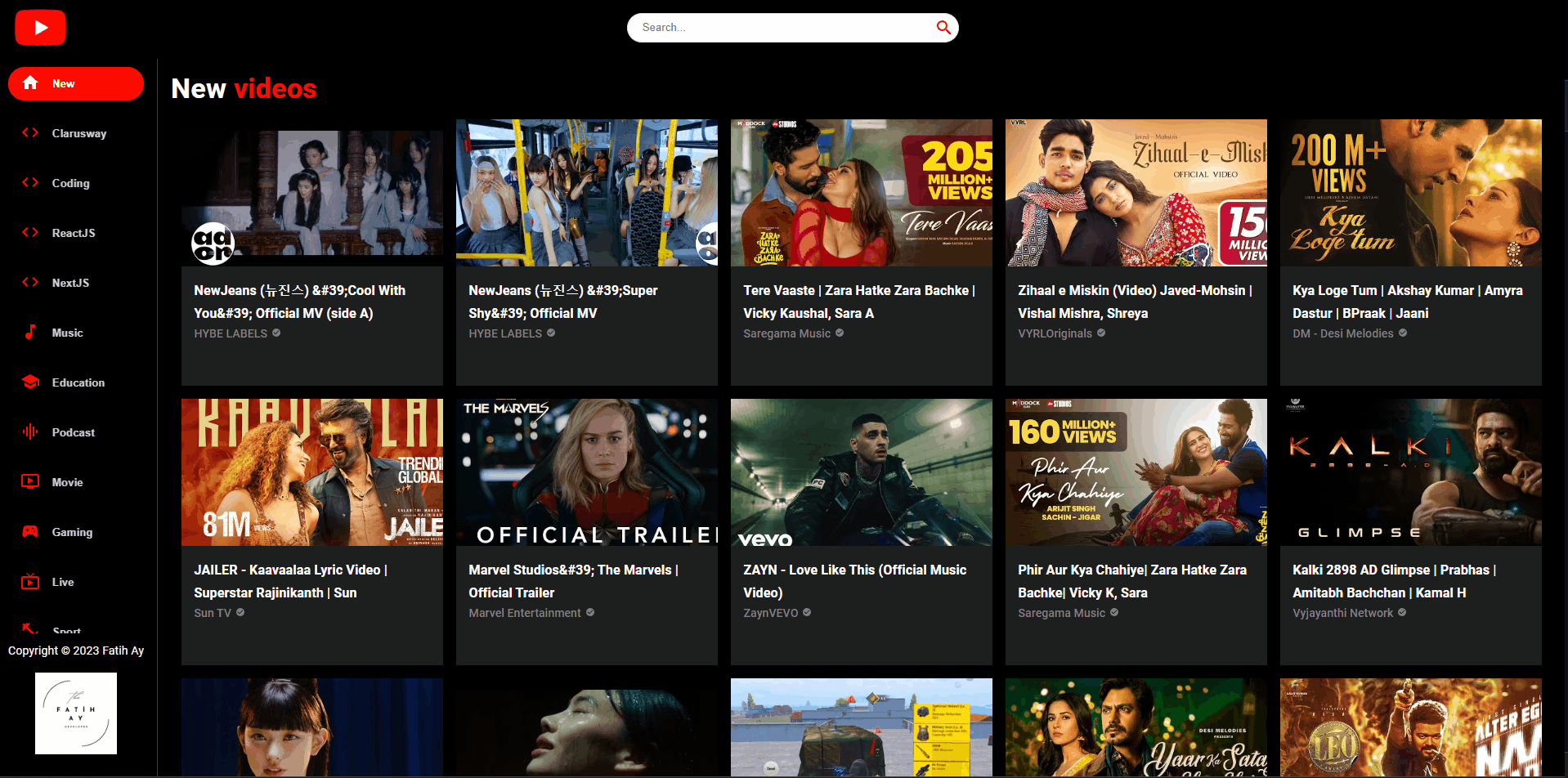The width and height of the screenshot is (1568, 778).
Task: Click the code icon beside NextJS
Action: (30, 283)
